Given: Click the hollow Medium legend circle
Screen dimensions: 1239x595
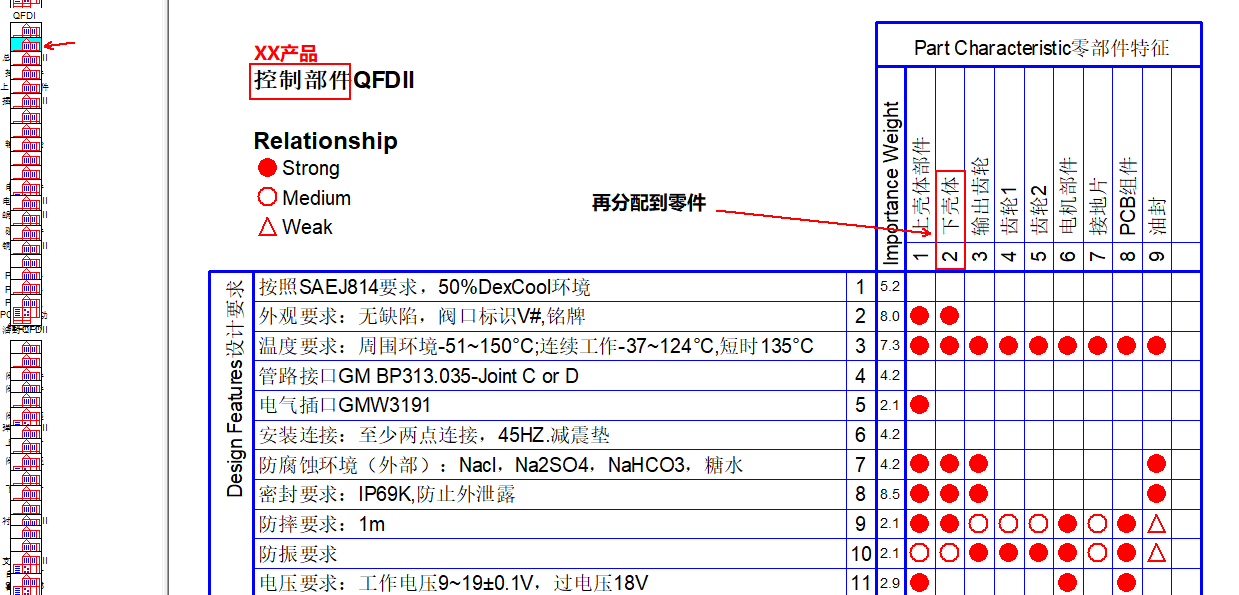Looking at the screenshot, I should [x=267, y=197].
